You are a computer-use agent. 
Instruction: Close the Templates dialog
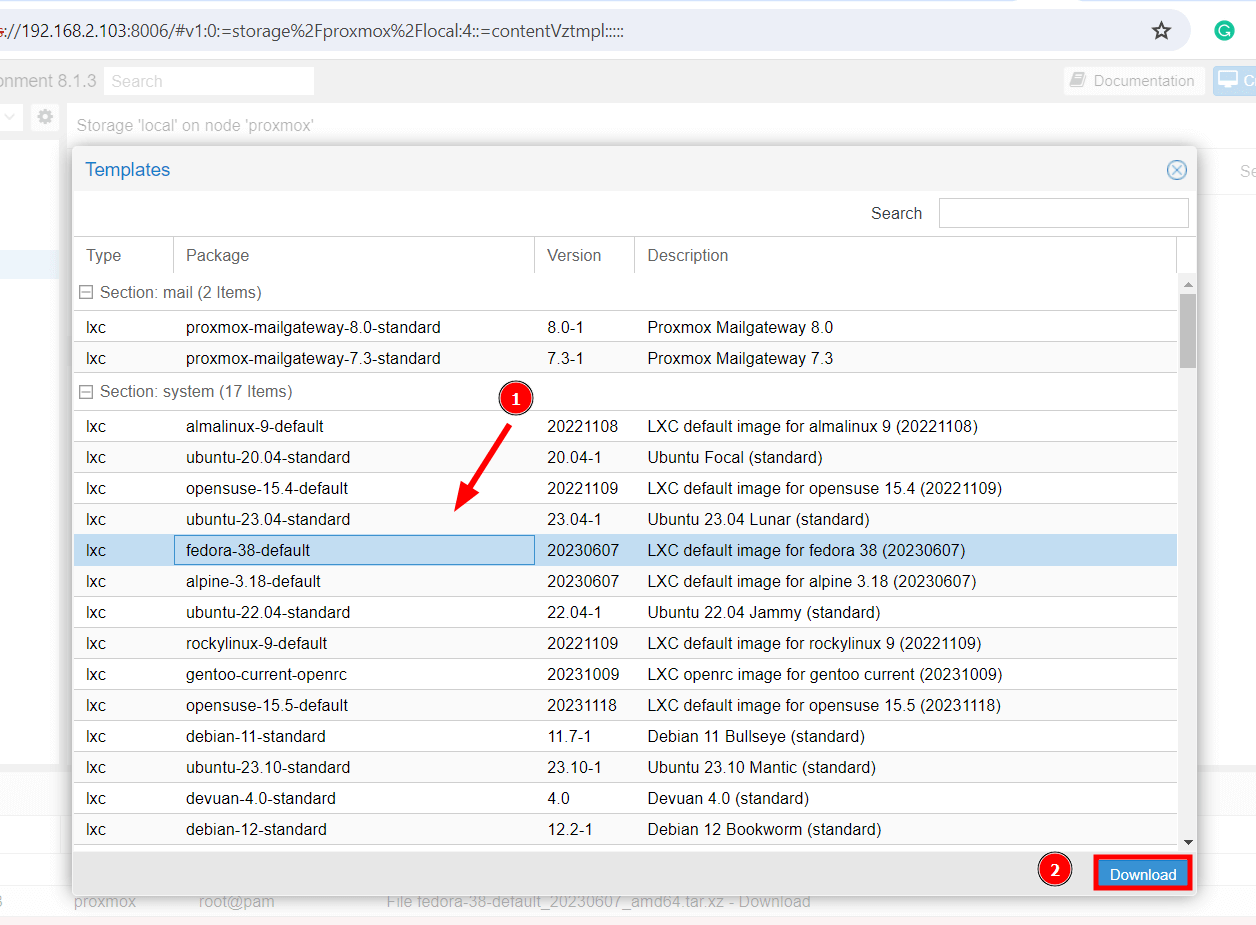pos(1177,170)
